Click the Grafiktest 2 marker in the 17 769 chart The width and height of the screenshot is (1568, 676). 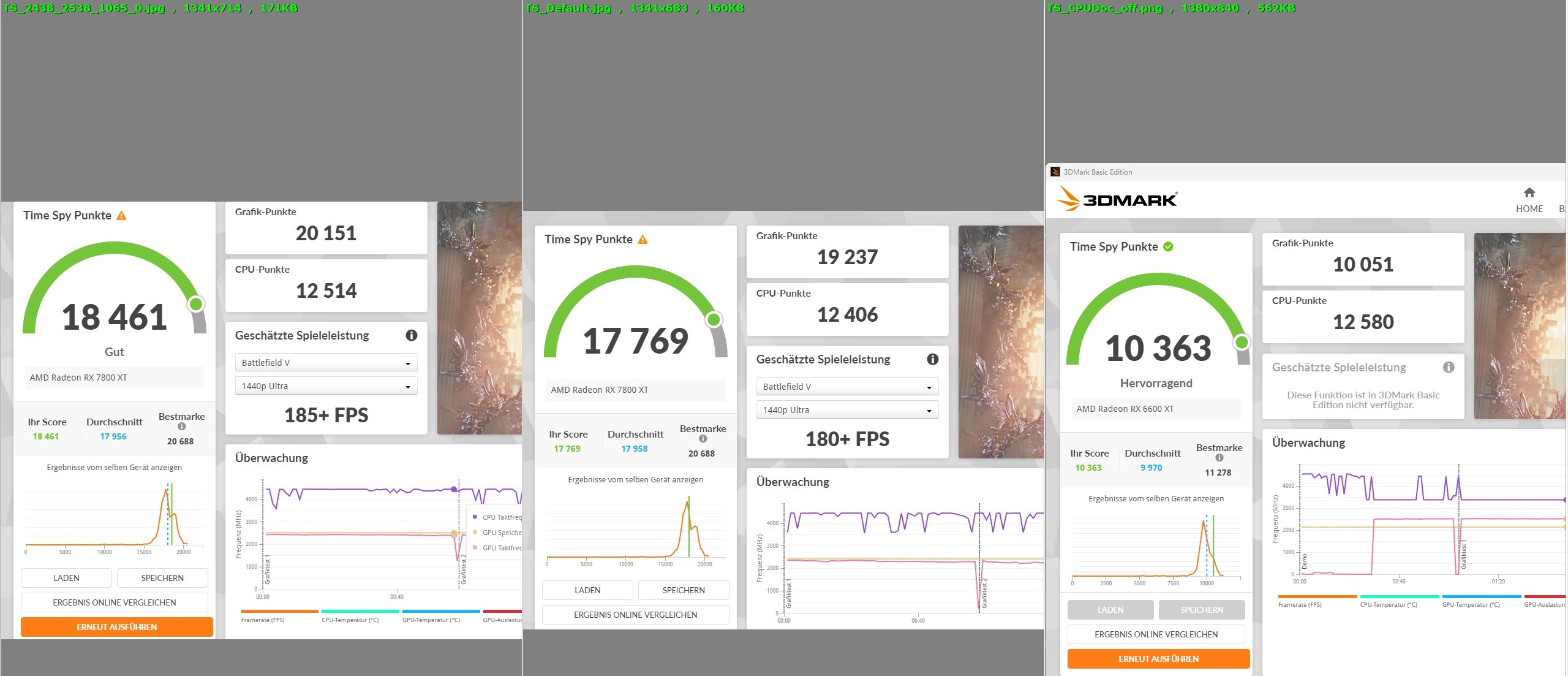click(984, 593)
